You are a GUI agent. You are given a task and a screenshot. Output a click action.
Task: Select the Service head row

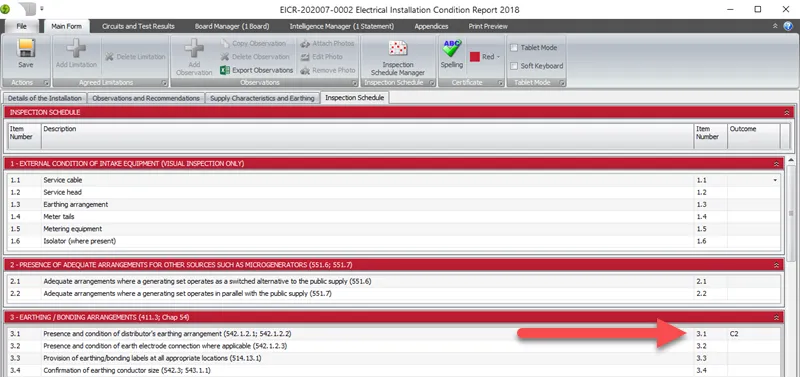point(393,193)
